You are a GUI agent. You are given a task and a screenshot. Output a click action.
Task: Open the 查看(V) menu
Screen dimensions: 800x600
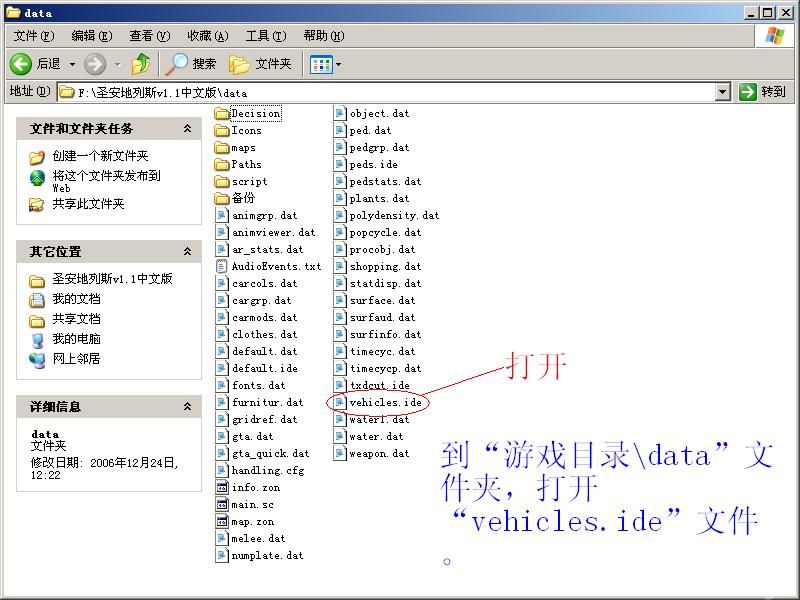pos(149,36)
